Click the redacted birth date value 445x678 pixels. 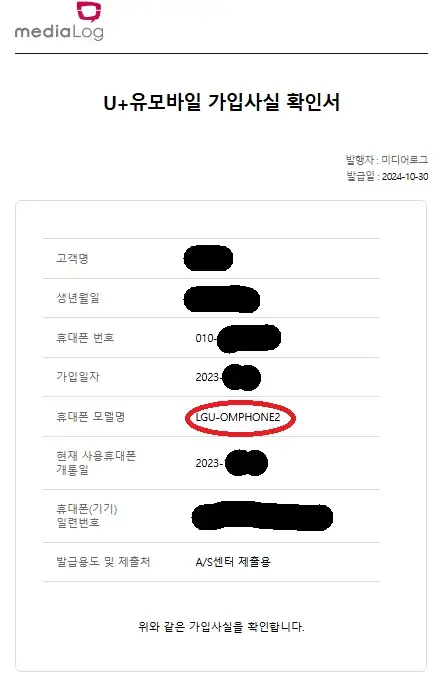[x=222, y=299]
